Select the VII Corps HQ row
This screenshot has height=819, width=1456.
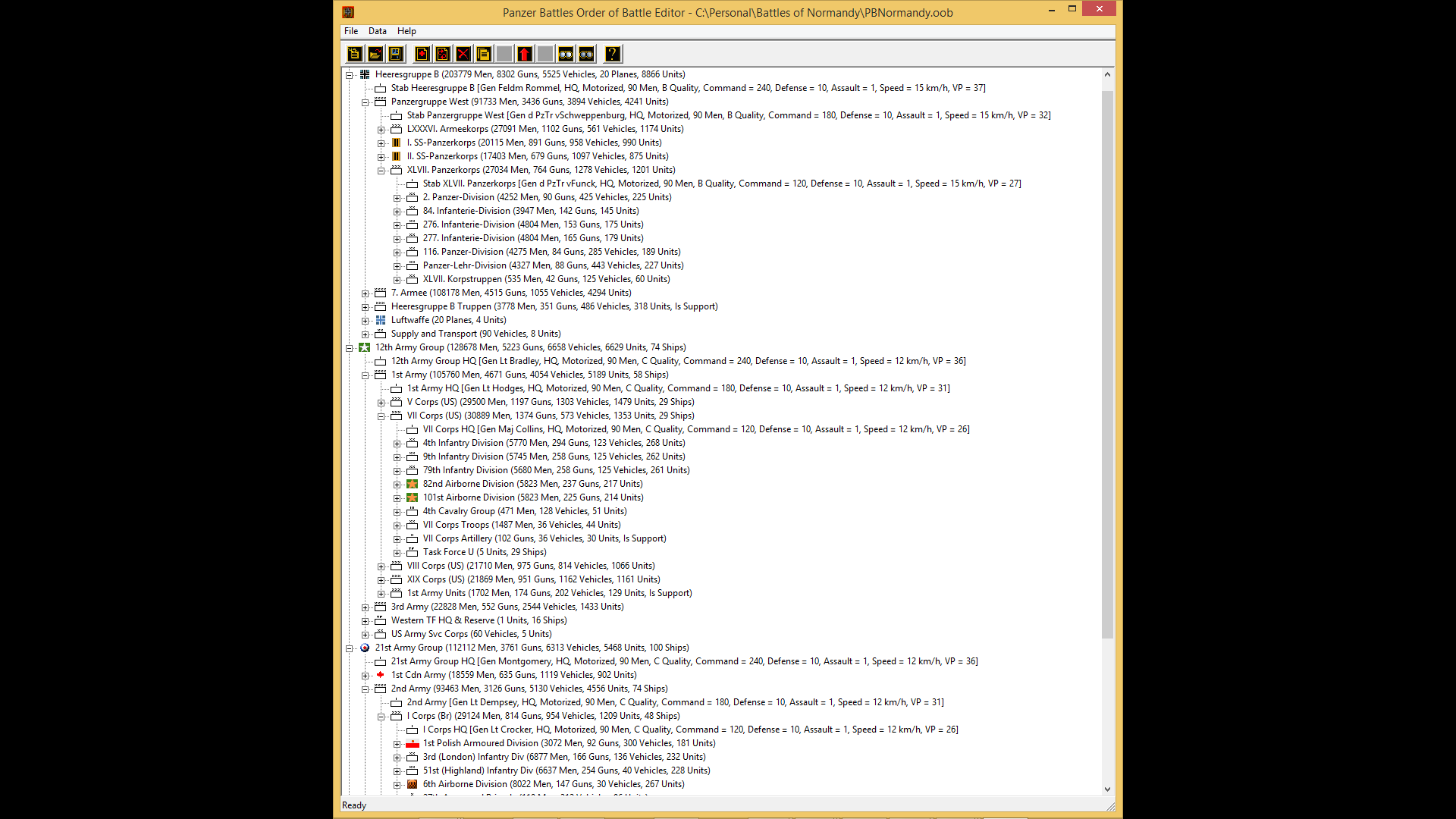(x=696, y=429)
